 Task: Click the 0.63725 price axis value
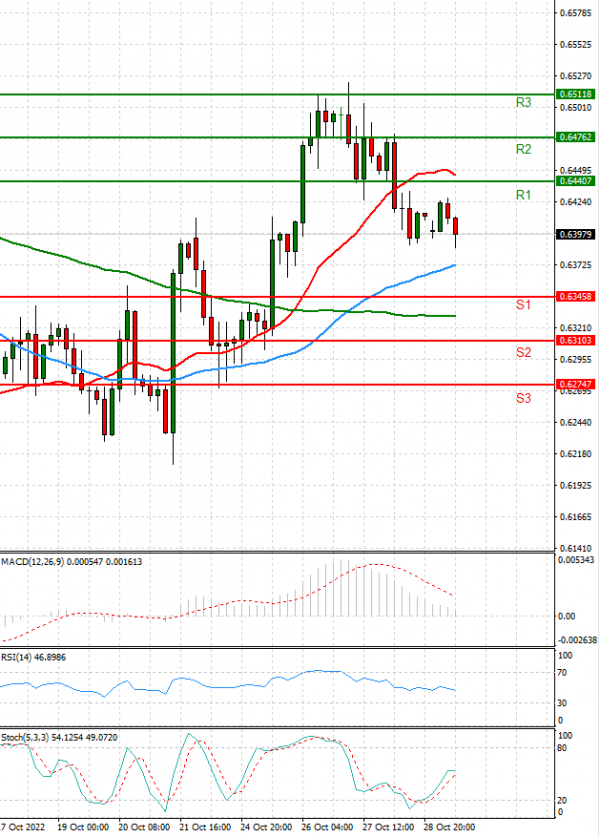tap(575, 265)
